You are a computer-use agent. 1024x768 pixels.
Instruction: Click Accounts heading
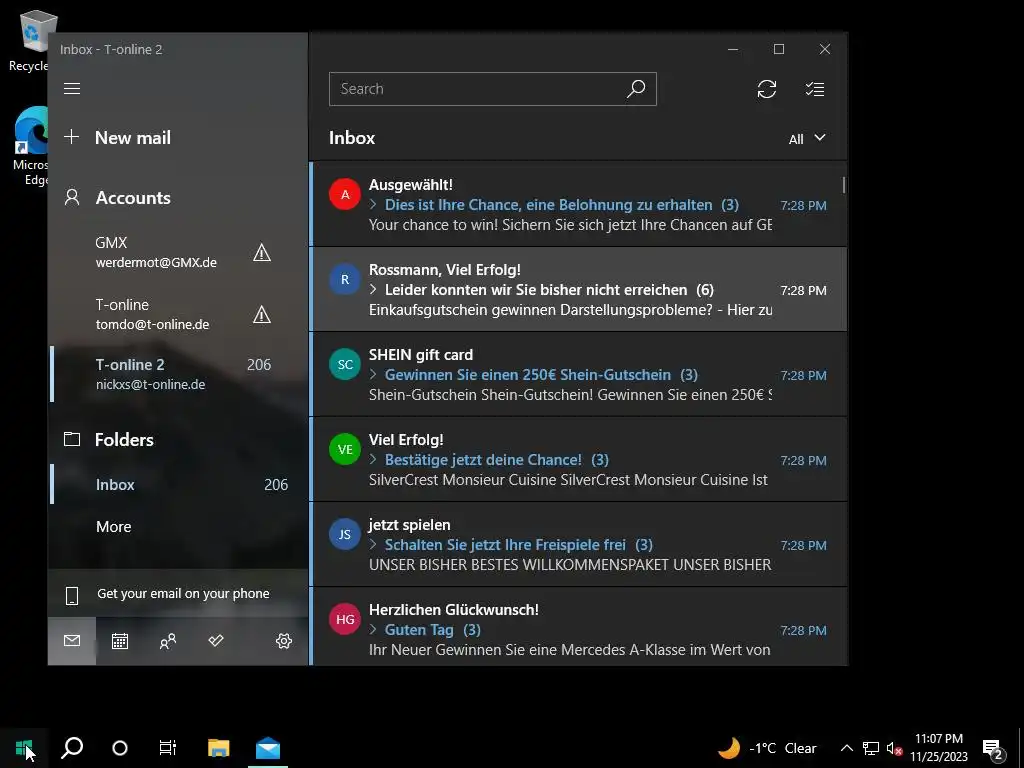point(133,198)
